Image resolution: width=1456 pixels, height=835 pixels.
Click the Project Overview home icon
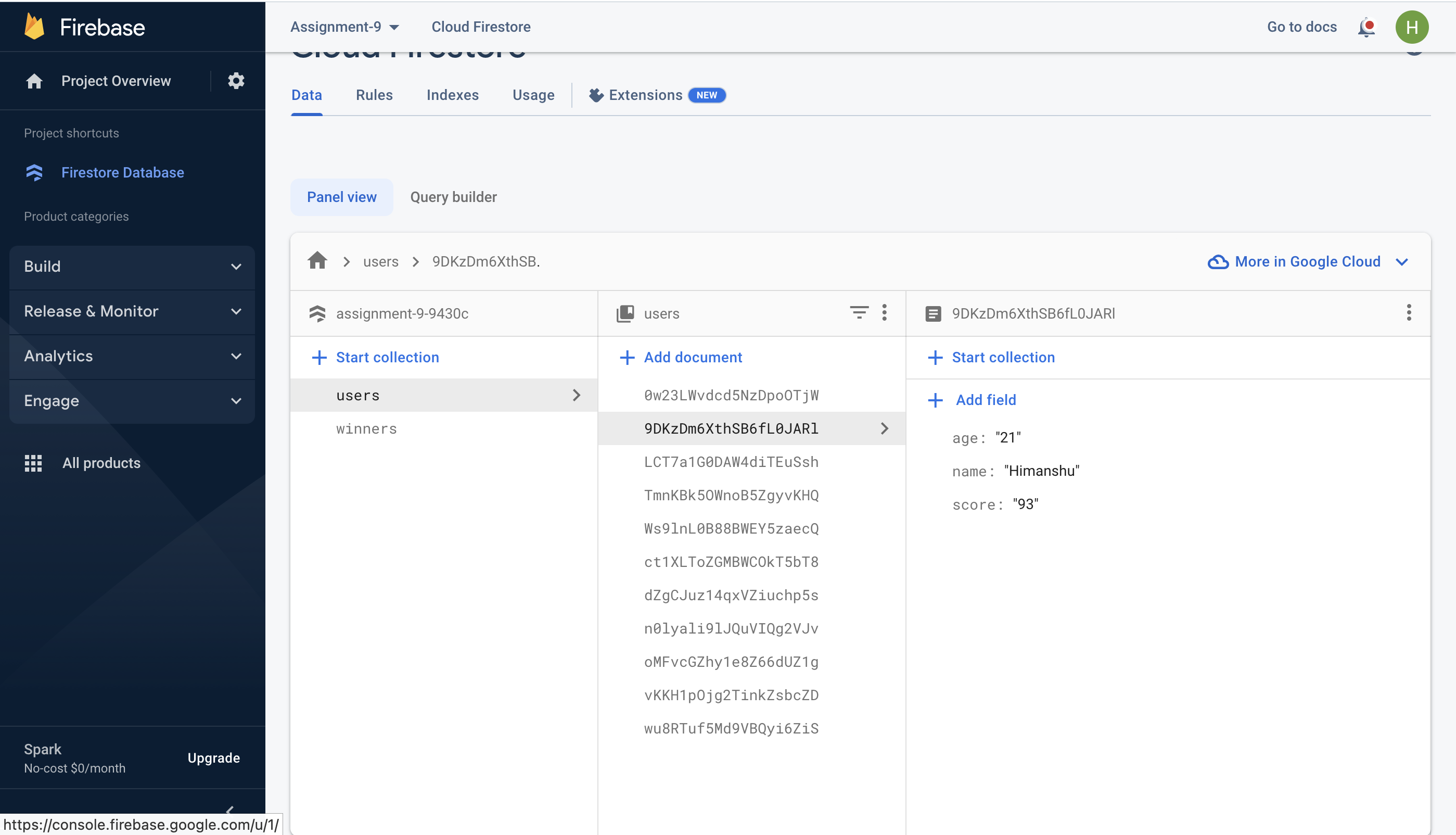[34, 81]
